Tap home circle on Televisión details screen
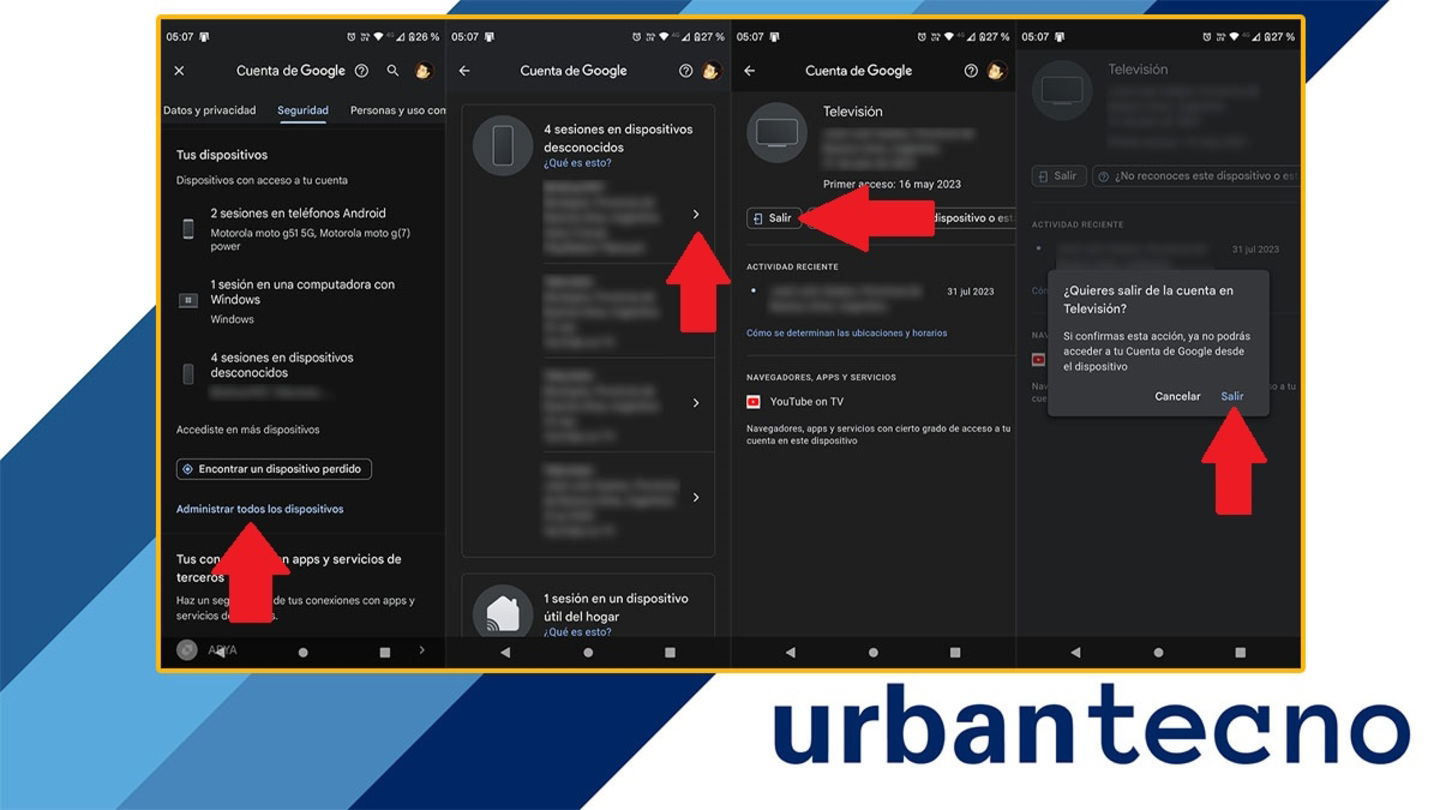 pyautogui.click(x=873, y=652)
